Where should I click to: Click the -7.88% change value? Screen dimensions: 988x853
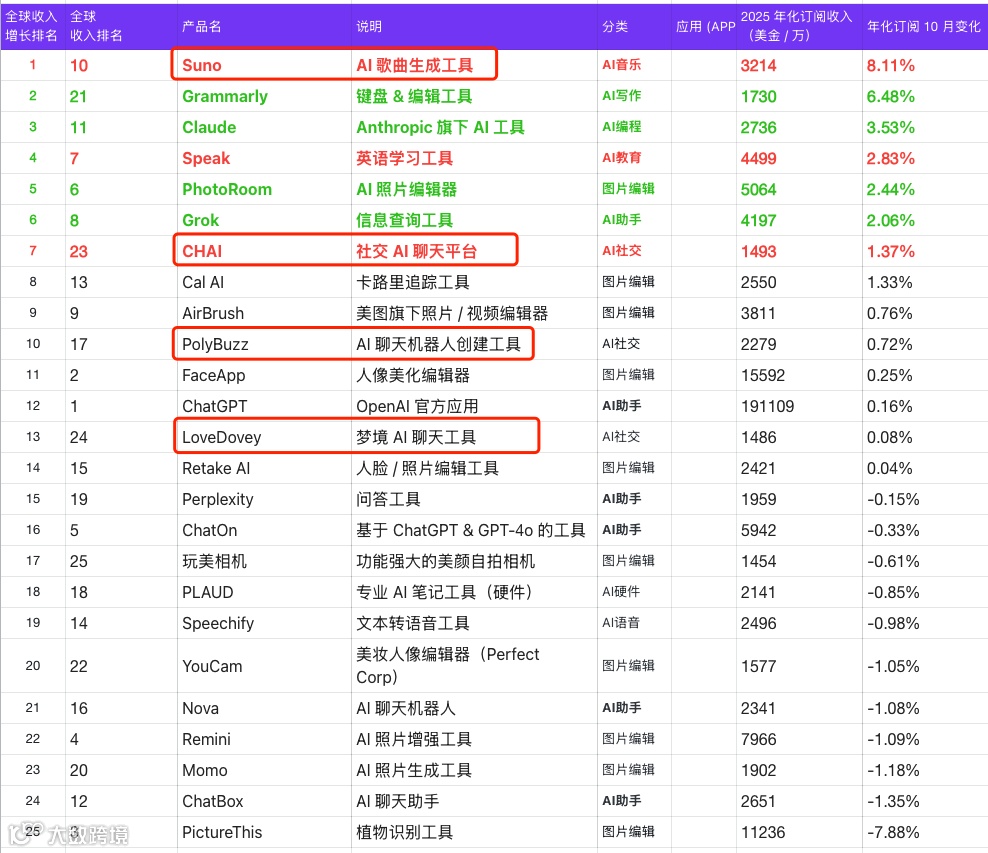[893, 832]
